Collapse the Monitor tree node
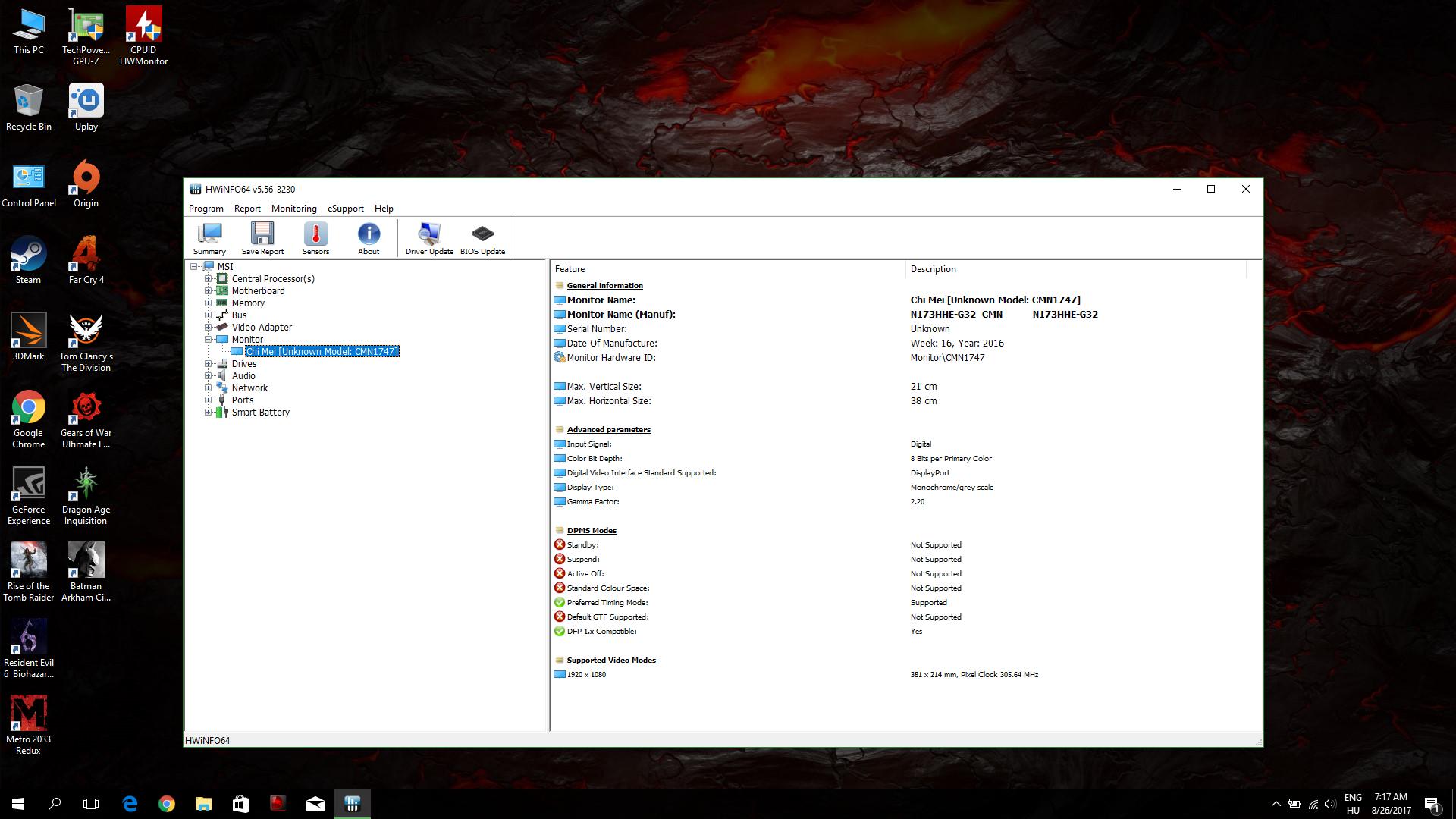1456x819 pixels. click(x=208, y=340)
